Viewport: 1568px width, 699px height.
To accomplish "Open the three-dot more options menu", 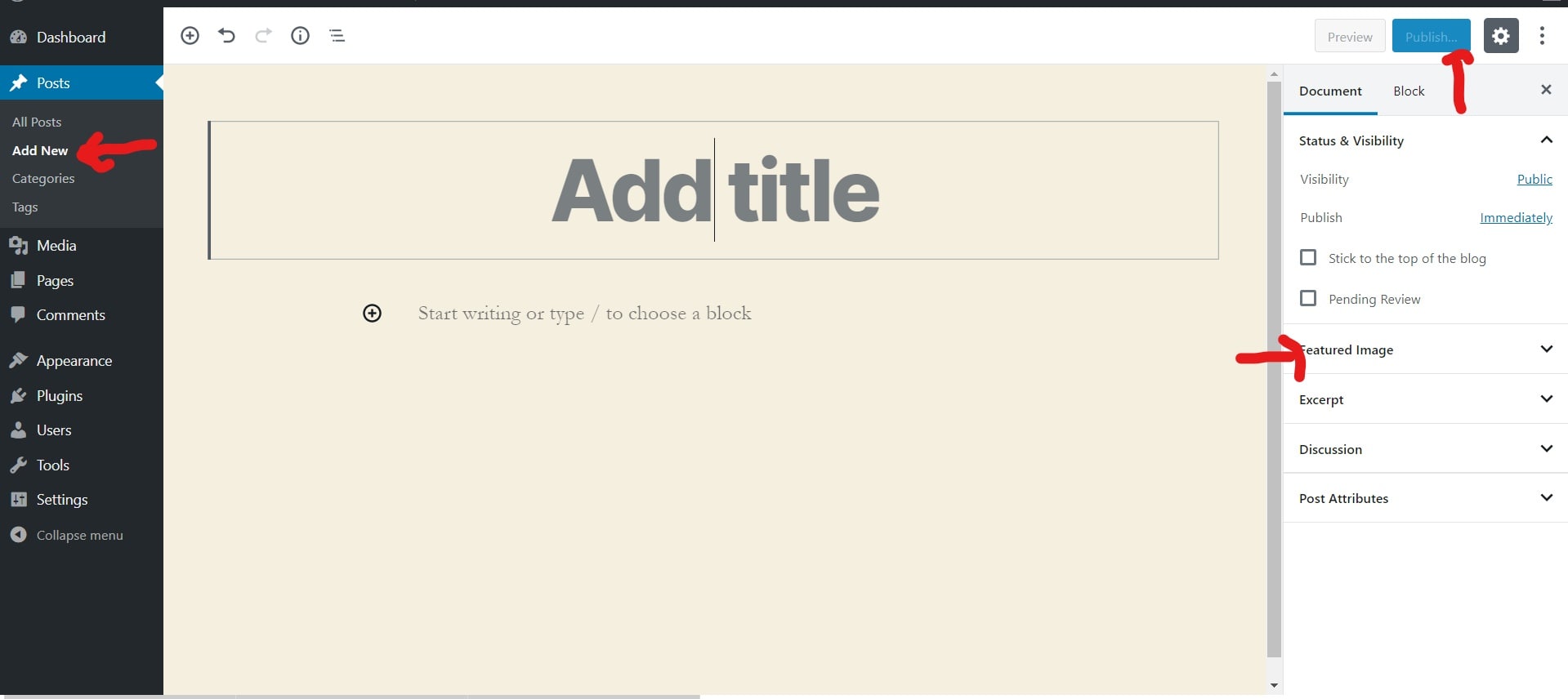I will pyautogui.click(x=1542, y=36).
